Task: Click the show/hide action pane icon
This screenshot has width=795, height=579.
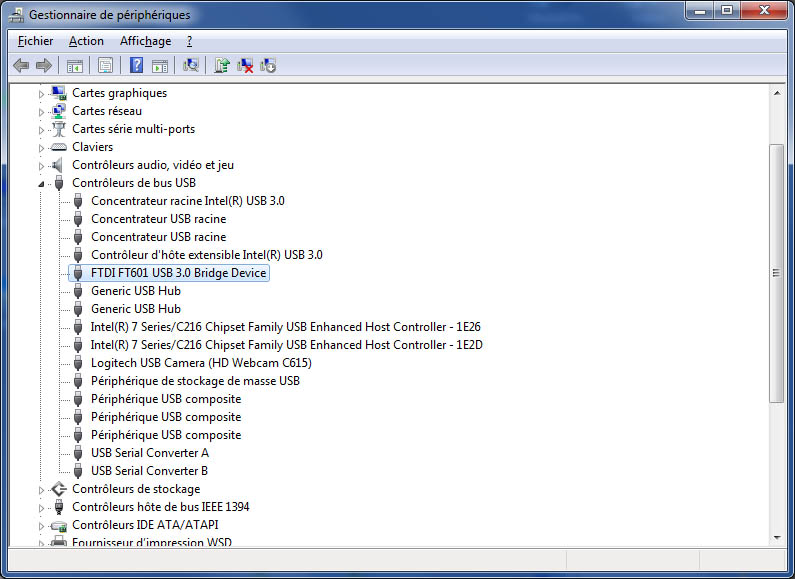Action: click(x=160, y=65)
